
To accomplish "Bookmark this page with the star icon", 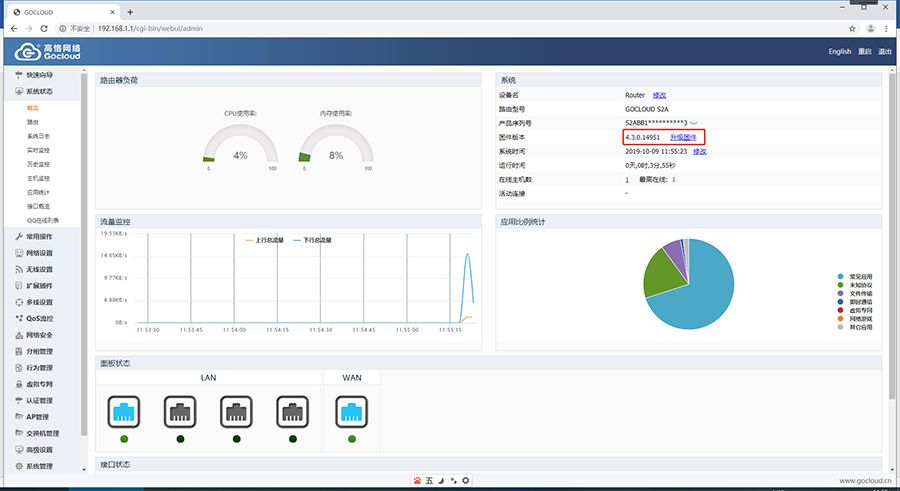I will tap(852, 28).
